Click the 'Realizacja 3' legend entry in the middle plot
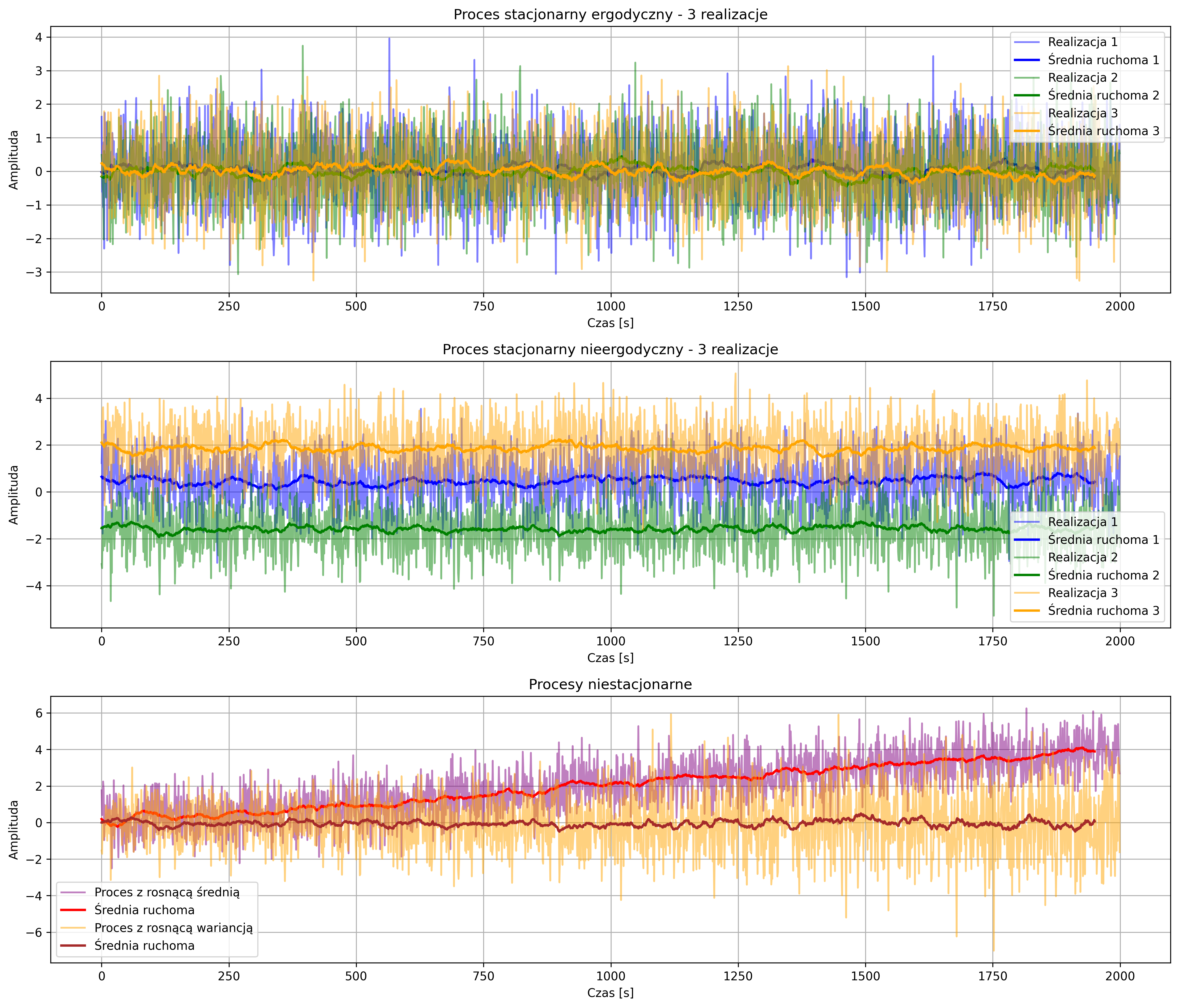The image size is (1179, 1008). [1082, 593]
